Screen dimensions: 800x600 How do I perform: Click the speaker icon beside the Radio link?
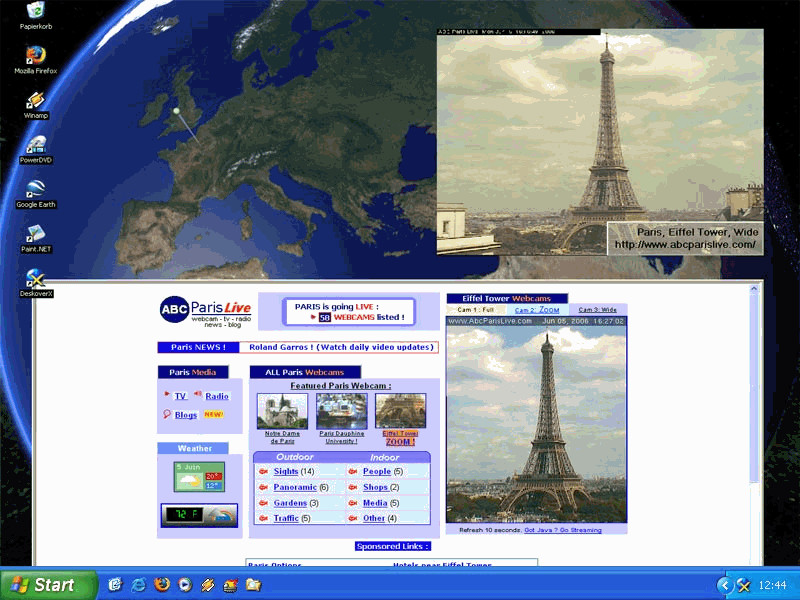198,394
